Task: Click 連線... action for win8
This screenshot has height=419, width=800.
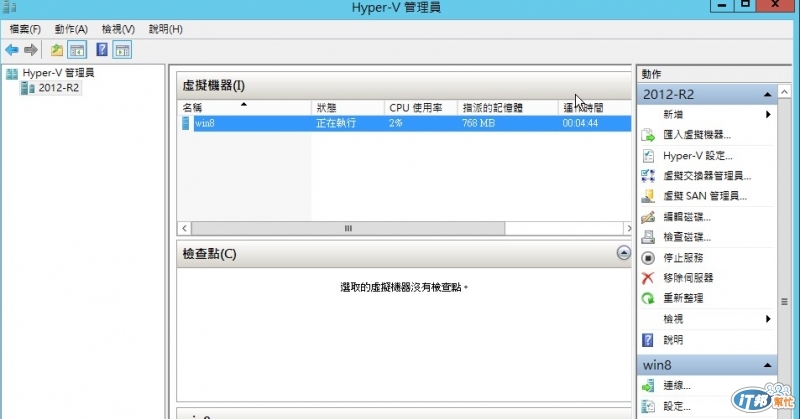Action: click(677, 386)
